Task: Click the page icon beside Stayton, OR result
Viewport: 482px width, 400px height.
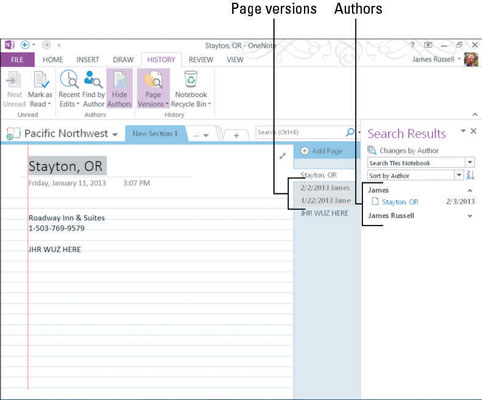Action: click(x=375, y=201)
